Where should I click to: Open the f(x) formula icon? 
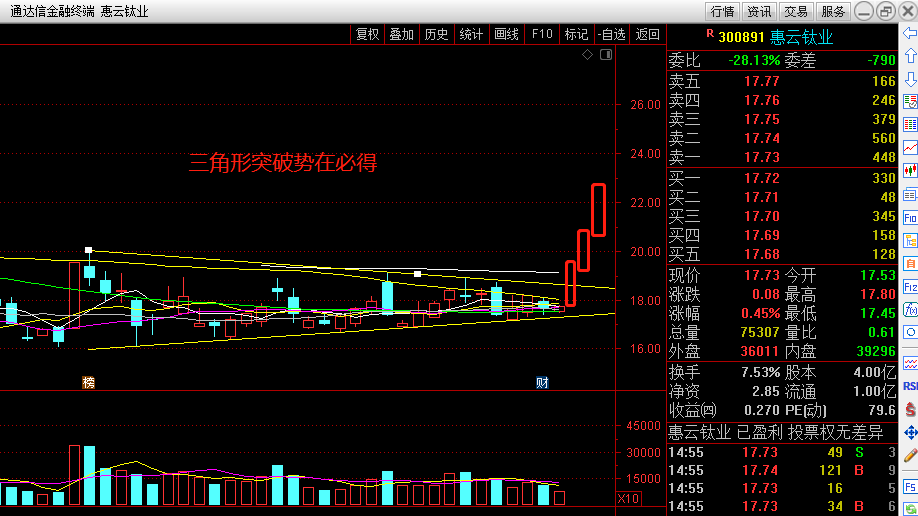coord(910,309)
